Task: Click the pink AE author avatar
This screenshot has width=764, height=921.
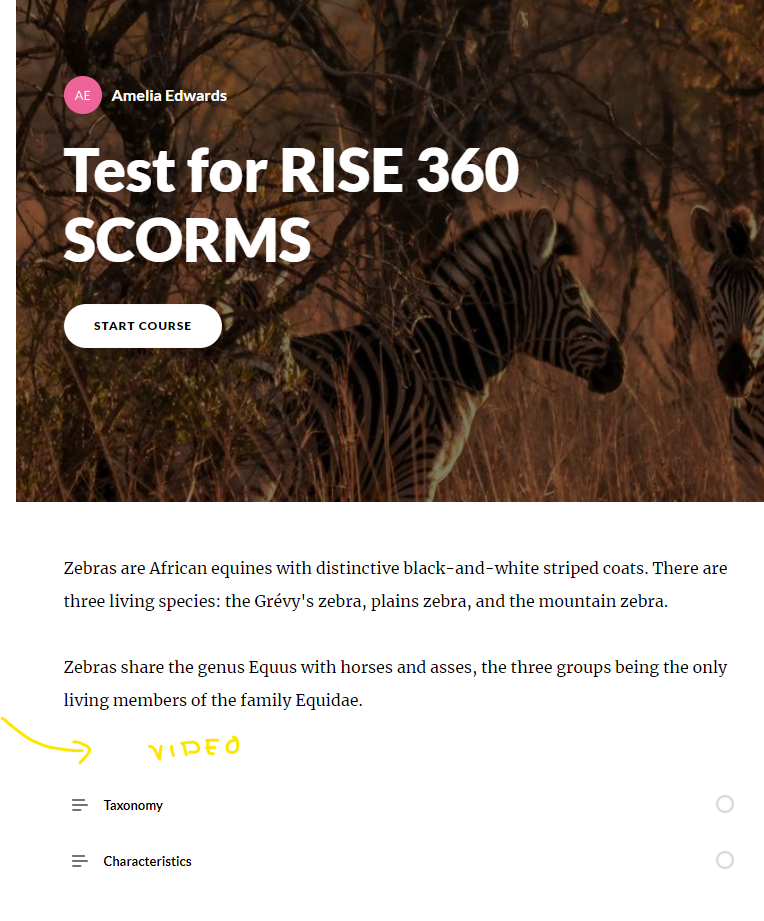Action: click(82, 96)
